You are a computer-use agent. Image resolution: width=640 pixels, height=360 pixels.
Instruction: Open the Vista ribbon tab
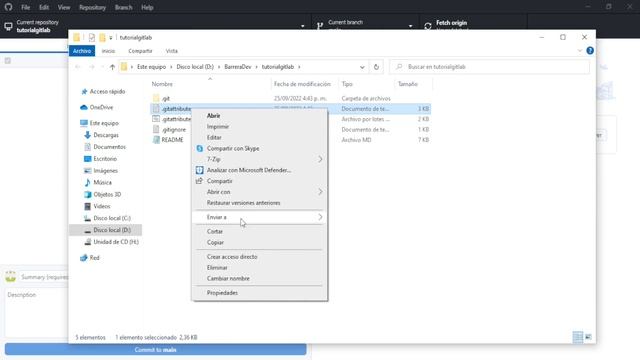(x=171, y=51)
